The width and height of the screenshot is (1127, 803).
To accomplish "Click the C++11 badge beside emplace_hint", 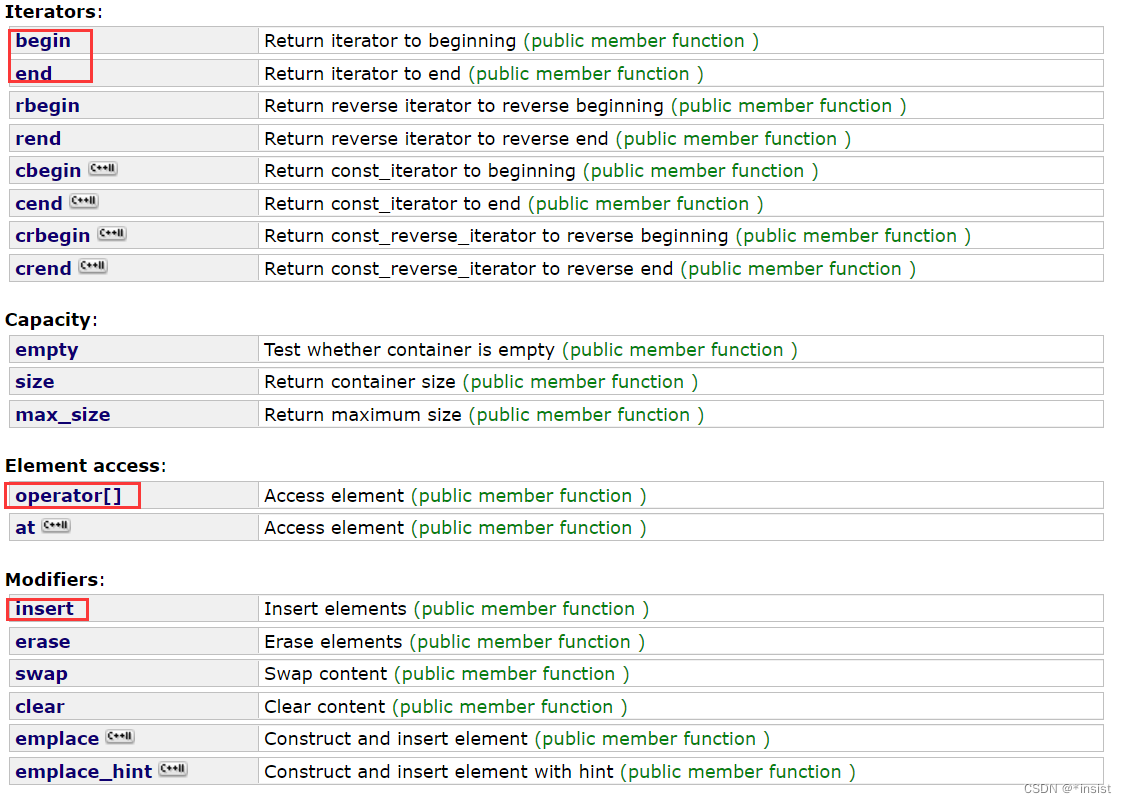I will pos(172,768).
